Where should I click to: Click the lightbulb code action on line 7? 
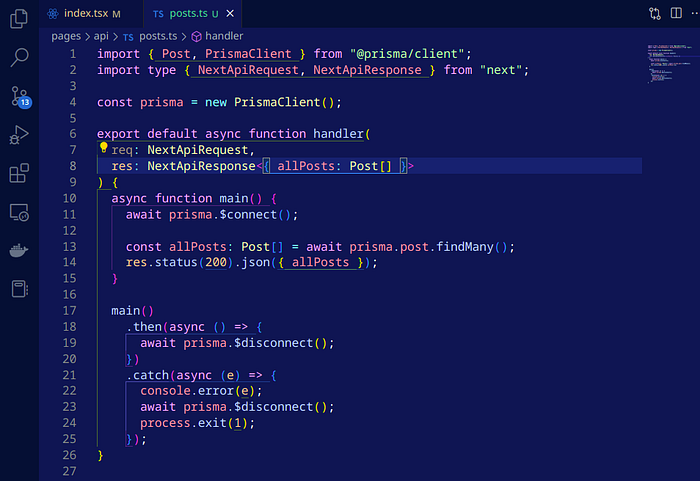coord(104,147)
